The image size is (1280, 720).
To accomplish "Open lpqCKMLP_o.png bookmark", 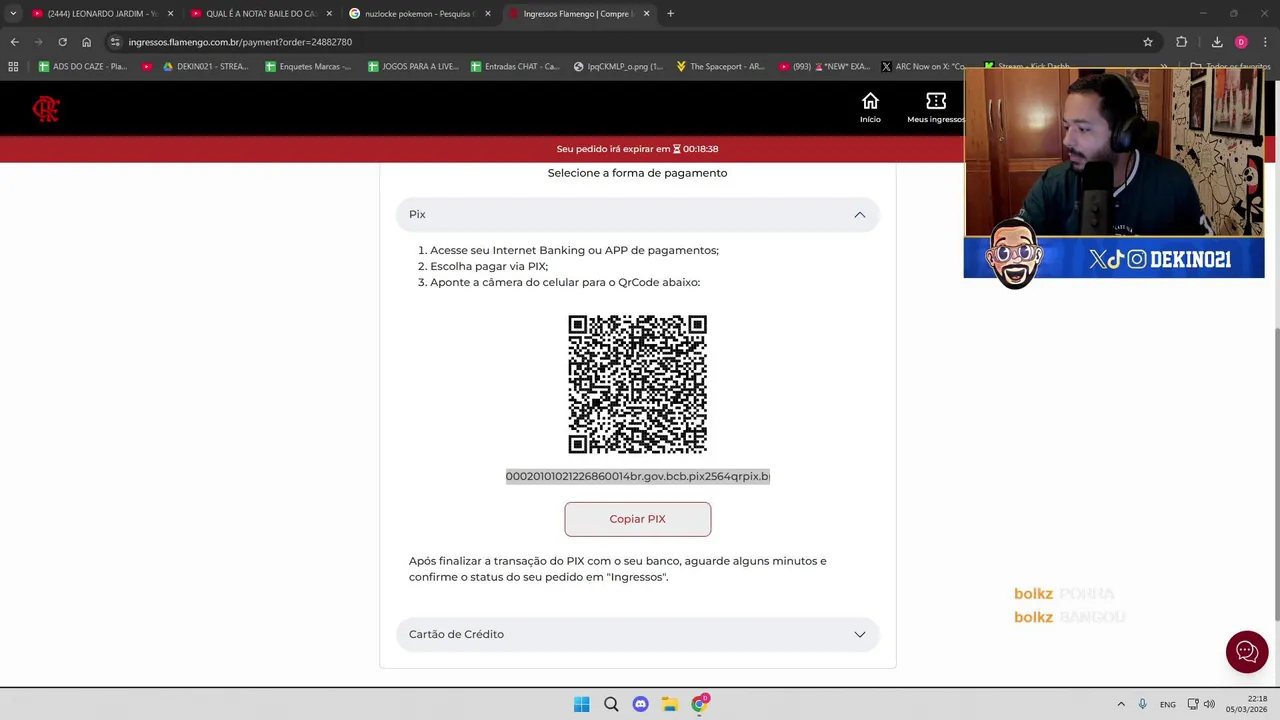I will pyautogui.click(x=618, y=67).
